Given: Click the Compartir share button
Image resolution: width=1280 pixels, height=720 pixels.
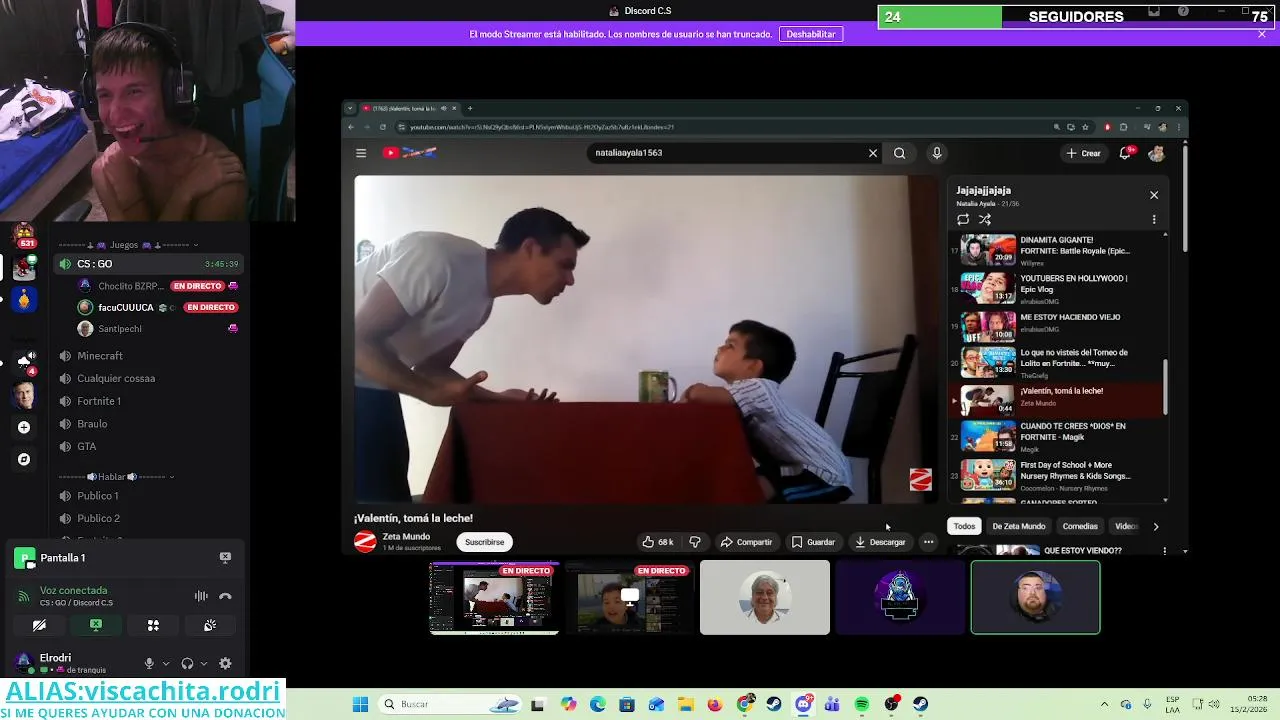Looking at the screenshot, I should [x=746, y=542].
